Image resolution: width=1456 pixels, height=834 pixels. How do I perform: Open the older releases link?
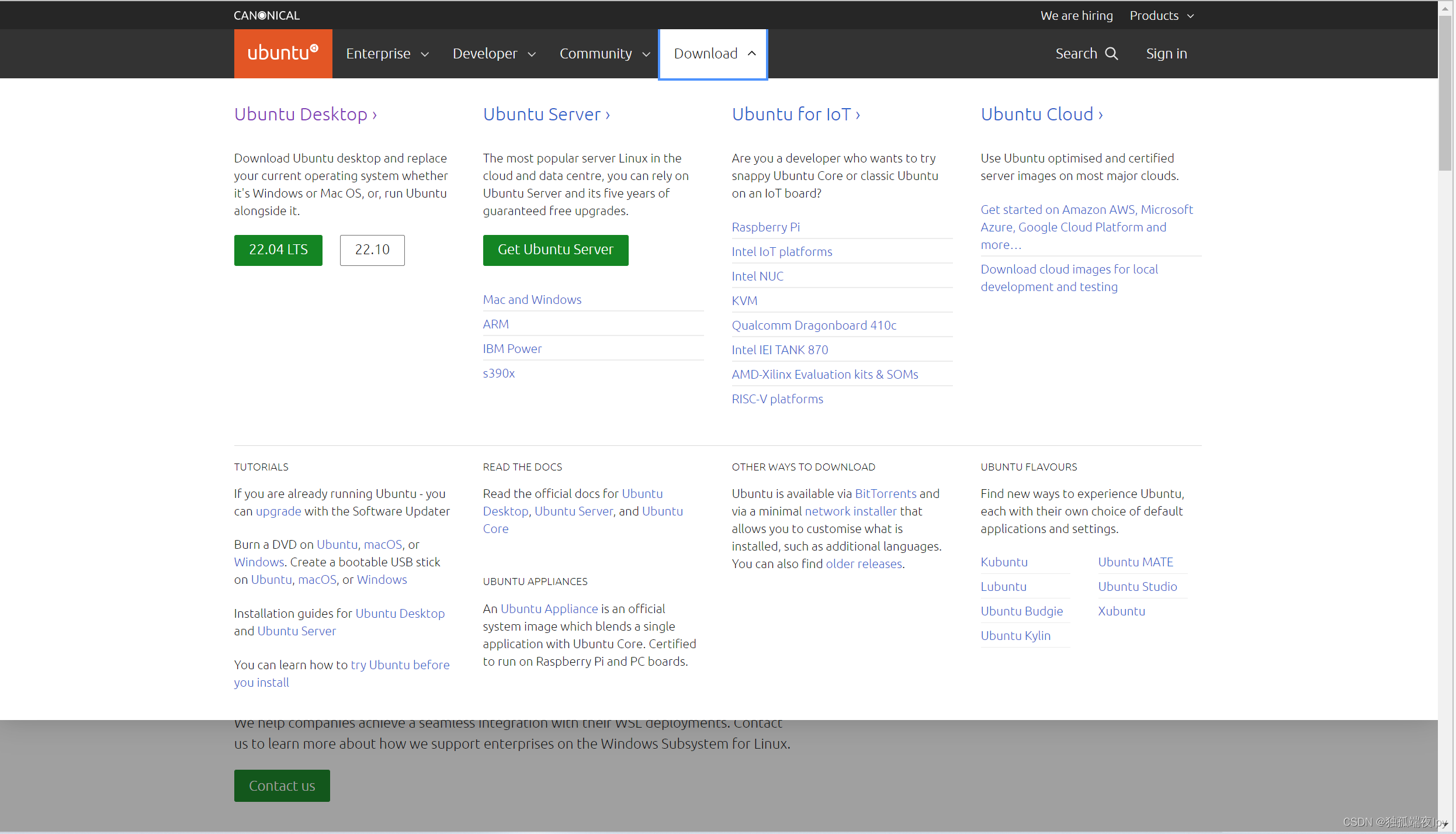[x=864, y=563]
